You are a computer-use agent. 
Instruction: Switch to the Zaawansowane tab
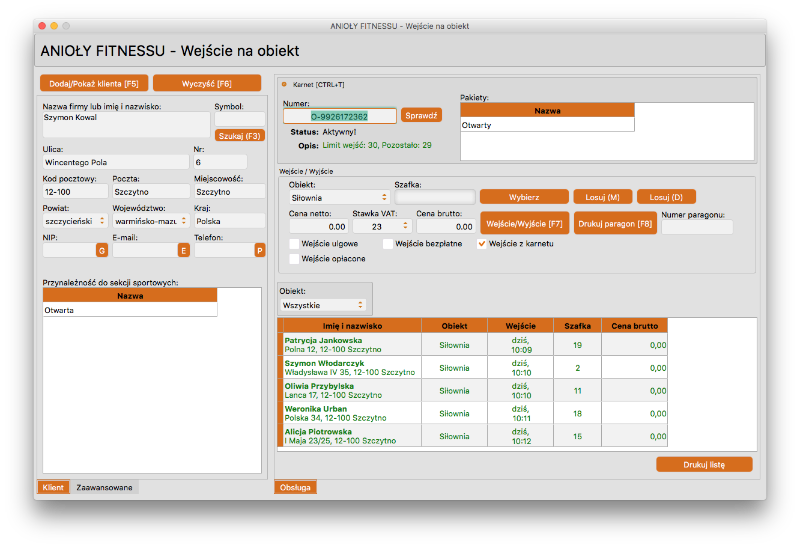click(104, 488)
